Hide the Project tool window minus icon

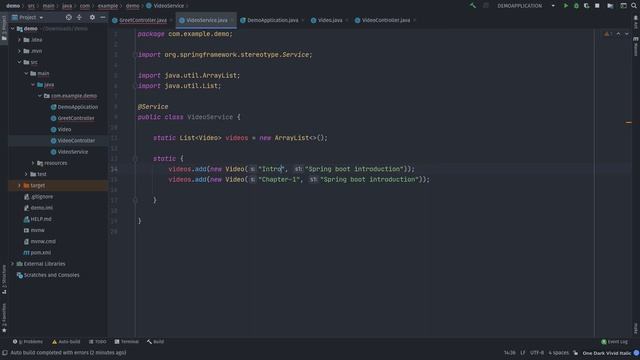point(102,17)
